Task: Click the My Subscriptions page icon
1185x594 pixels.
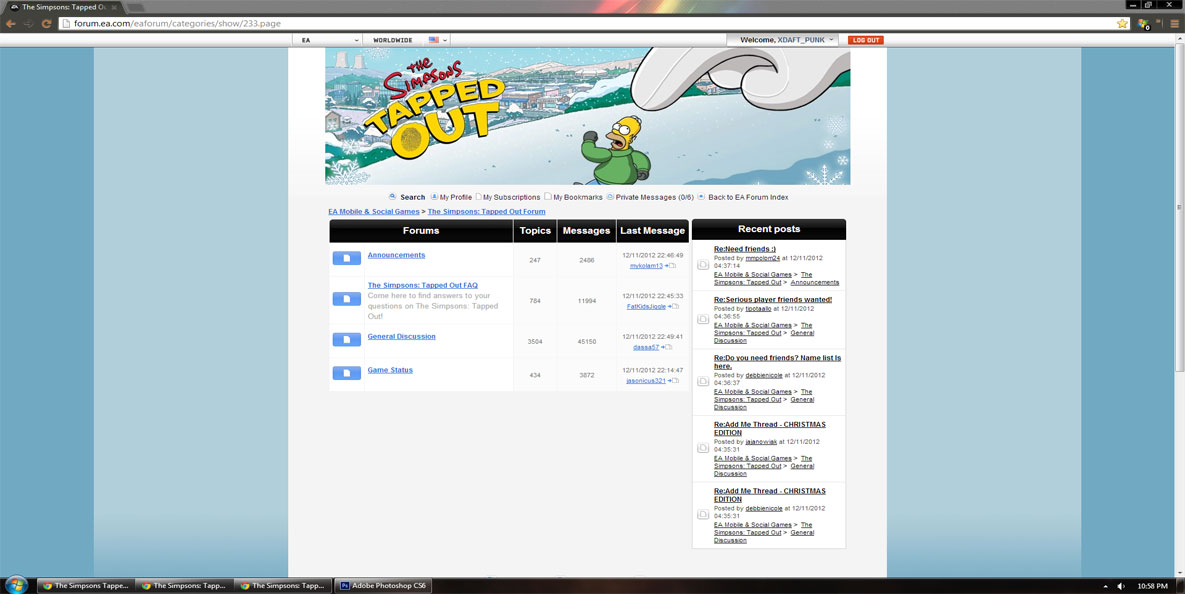Action: click(478, 196)
